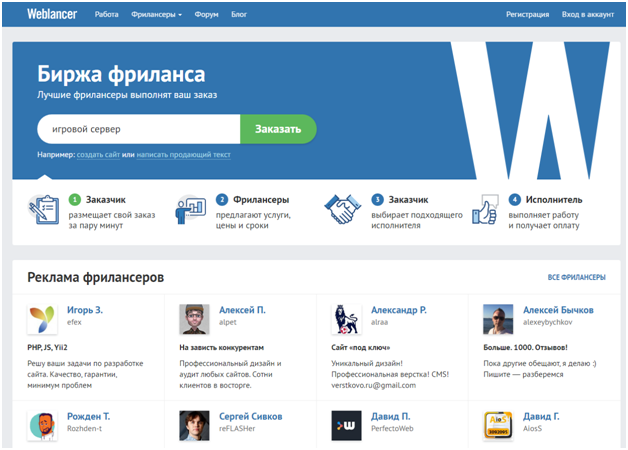The width and height of the screenshot is (628, 450).
Task: Click the Реклама фрилансеров heading
Action: click(x=96, y=277)
